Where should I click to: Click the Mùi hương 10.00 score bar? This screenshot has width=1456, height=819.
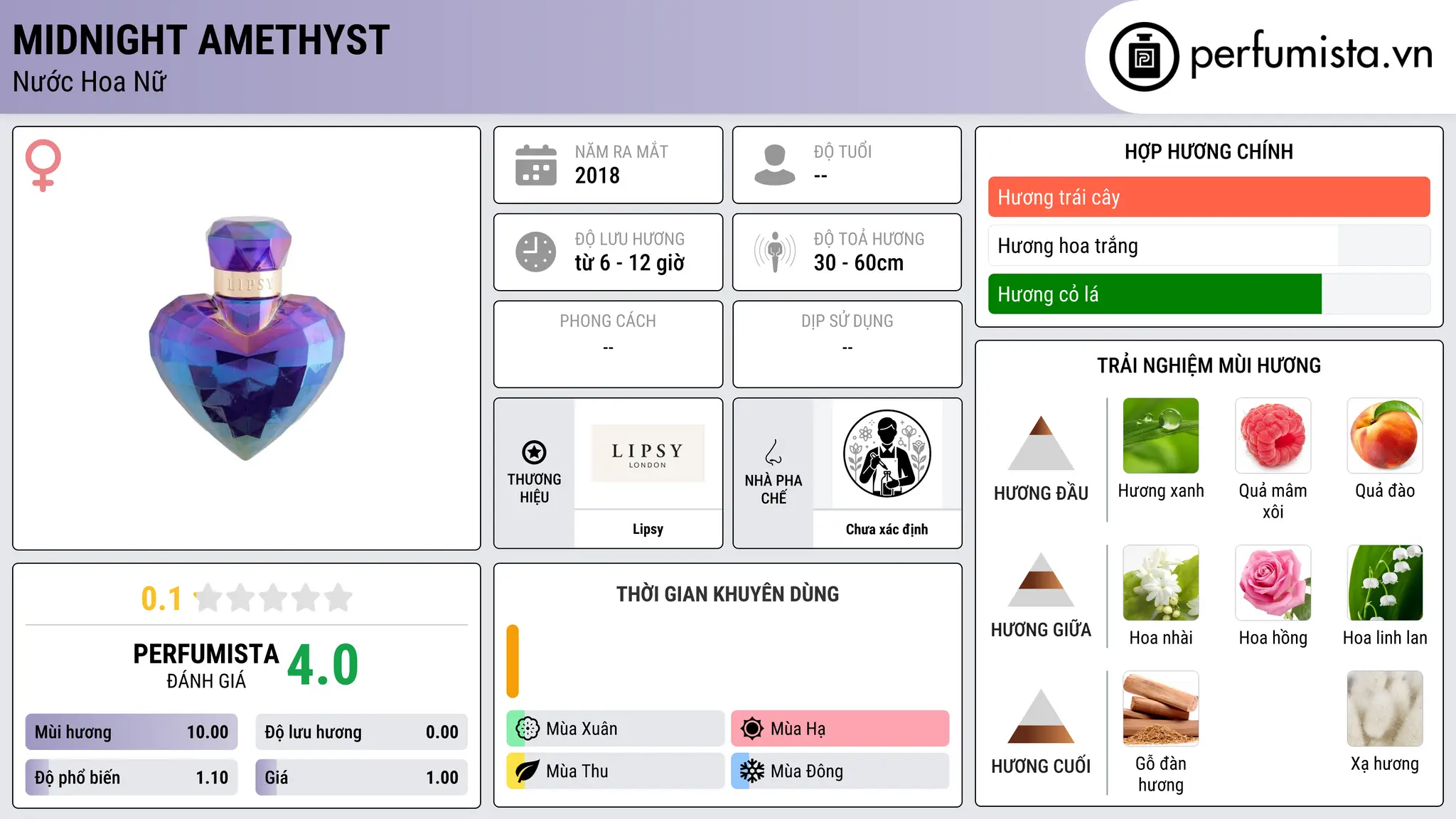coord(132,732)
